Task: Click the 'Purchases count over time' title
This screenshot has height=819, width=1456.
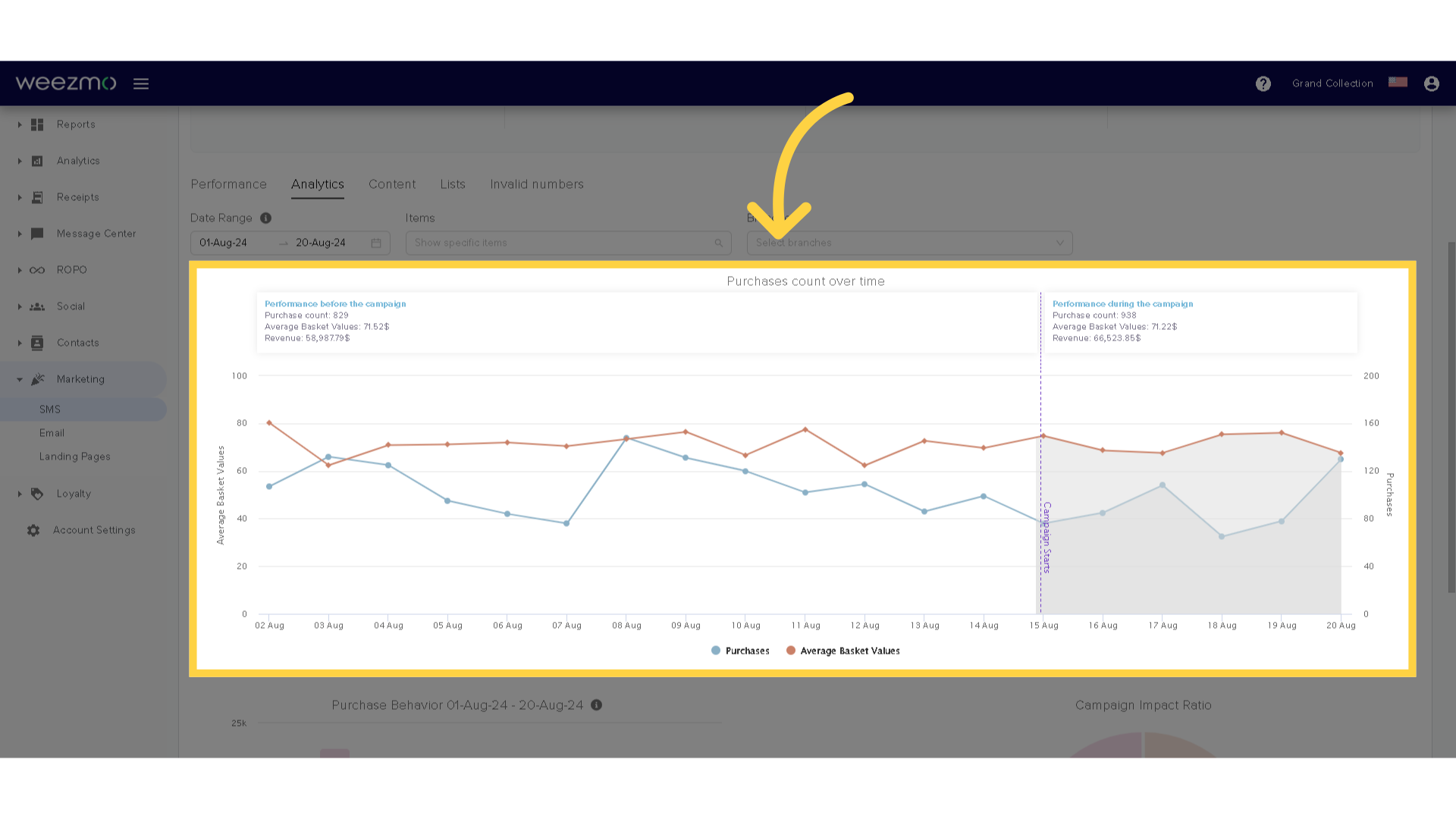Action: tap(805, 281)
